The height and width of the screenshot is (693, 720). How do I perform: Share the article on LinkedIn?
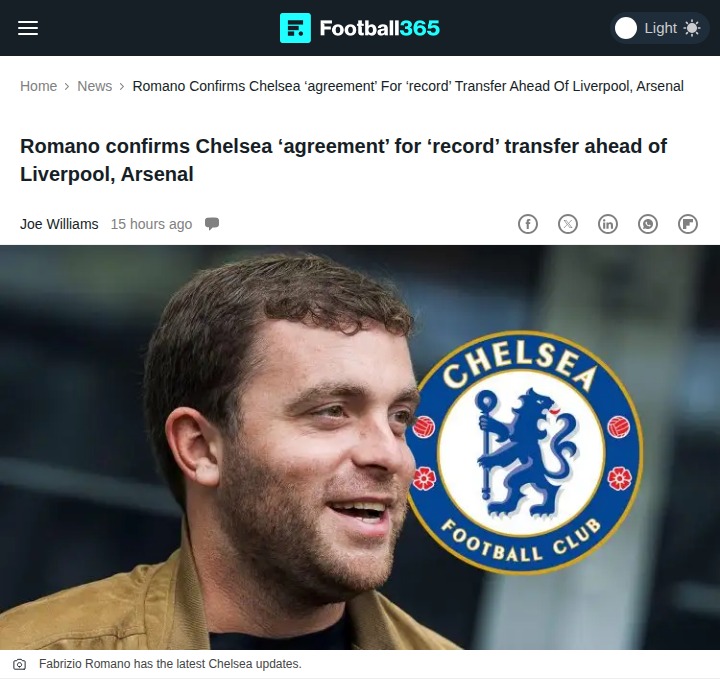pos(608,224)
